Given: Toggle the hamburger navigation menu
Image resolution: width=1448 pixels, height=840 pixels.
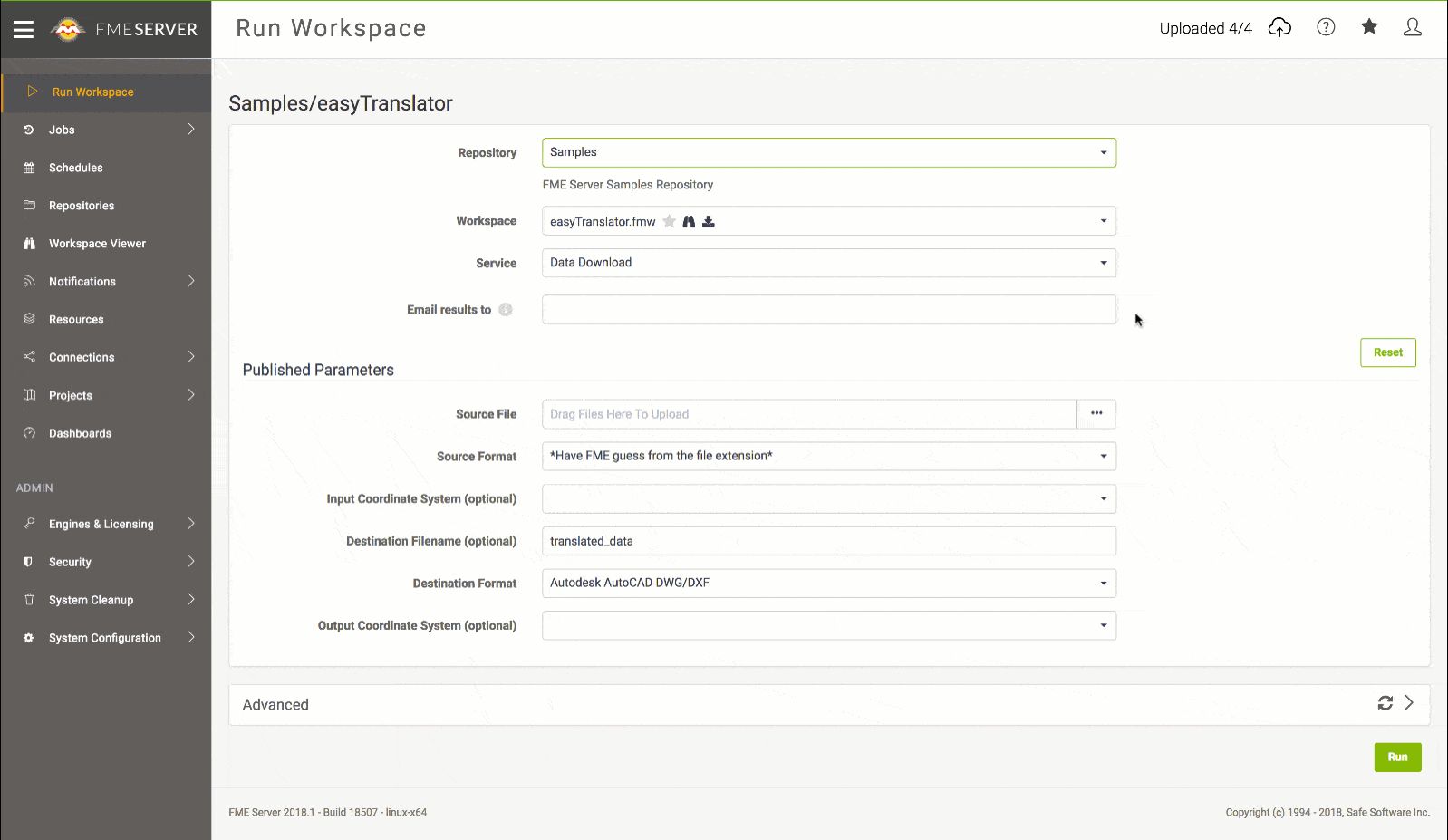Looking at the screenshot, I should point(24,29).
